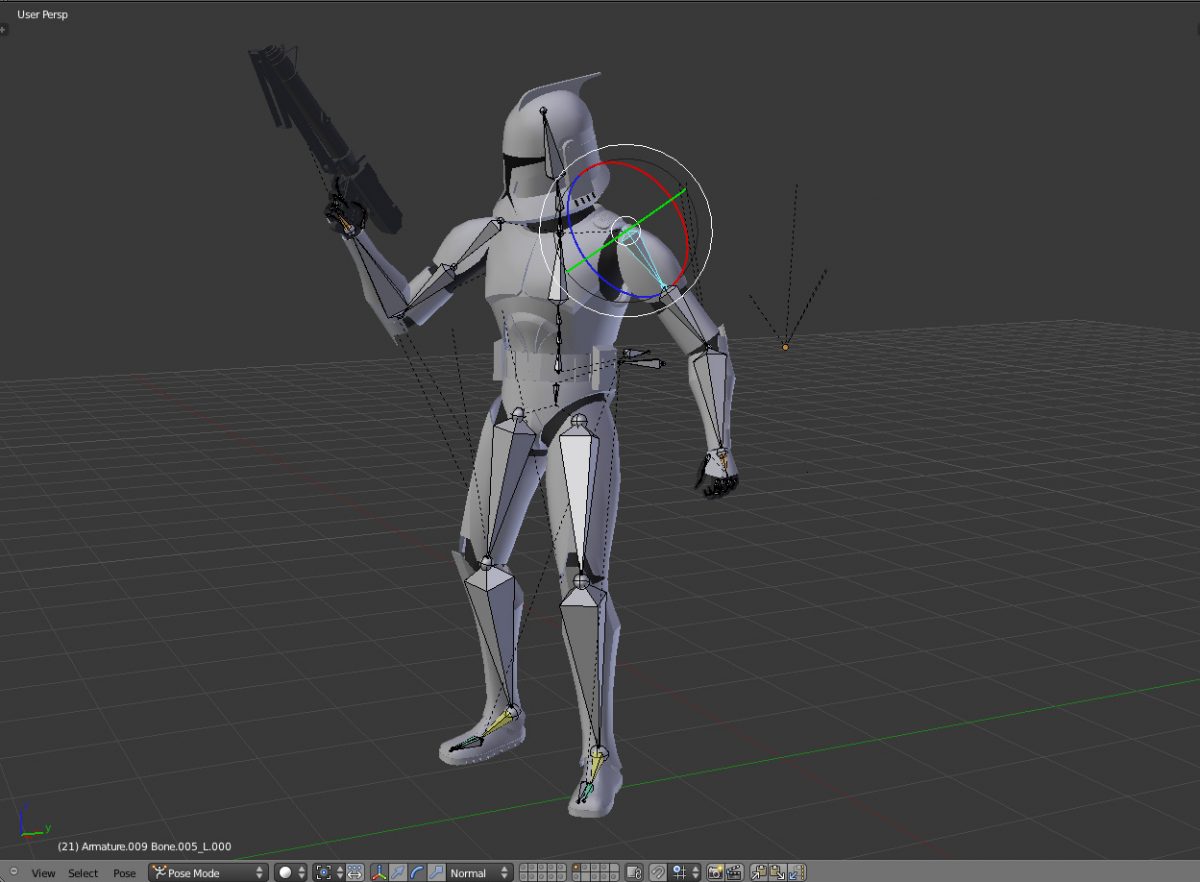Viewport: 1200px width, 882px height.
Task: Open the Select menu
Action: [83, 873]
